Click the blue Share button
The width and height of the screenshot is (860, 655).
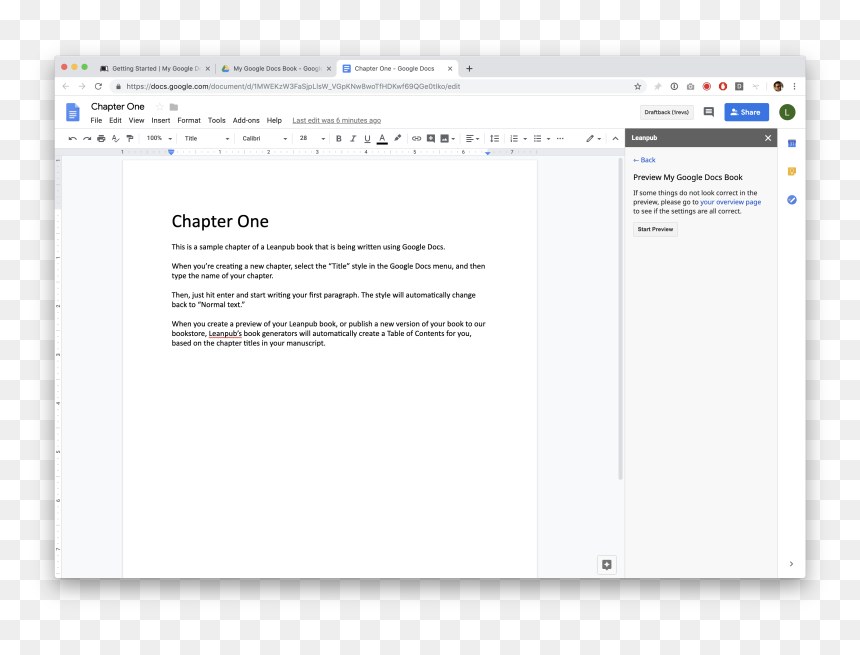tap(746, 112)
